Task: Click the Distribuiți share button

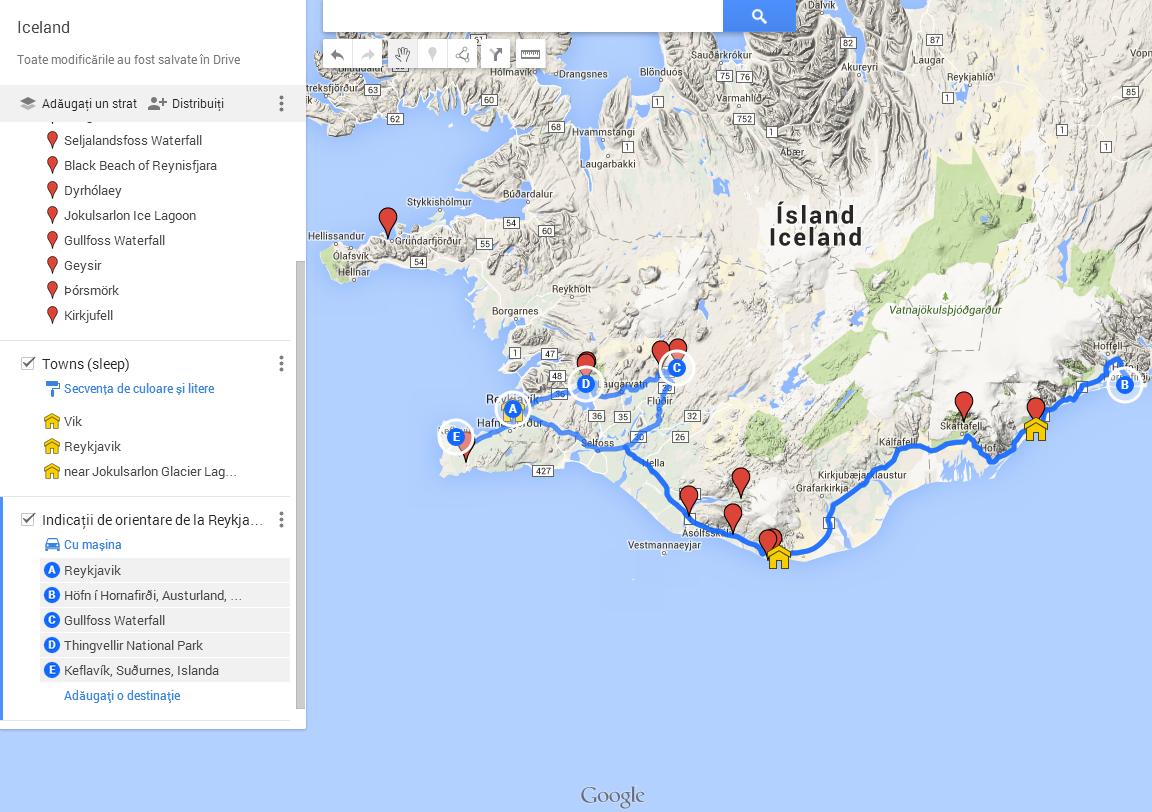Action: coord(186,104)
